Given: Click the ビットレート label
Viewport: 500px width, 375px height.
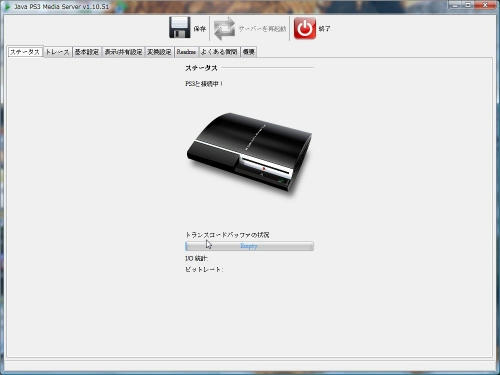Looking at the screenshot, I should click(x=204, y=269).
